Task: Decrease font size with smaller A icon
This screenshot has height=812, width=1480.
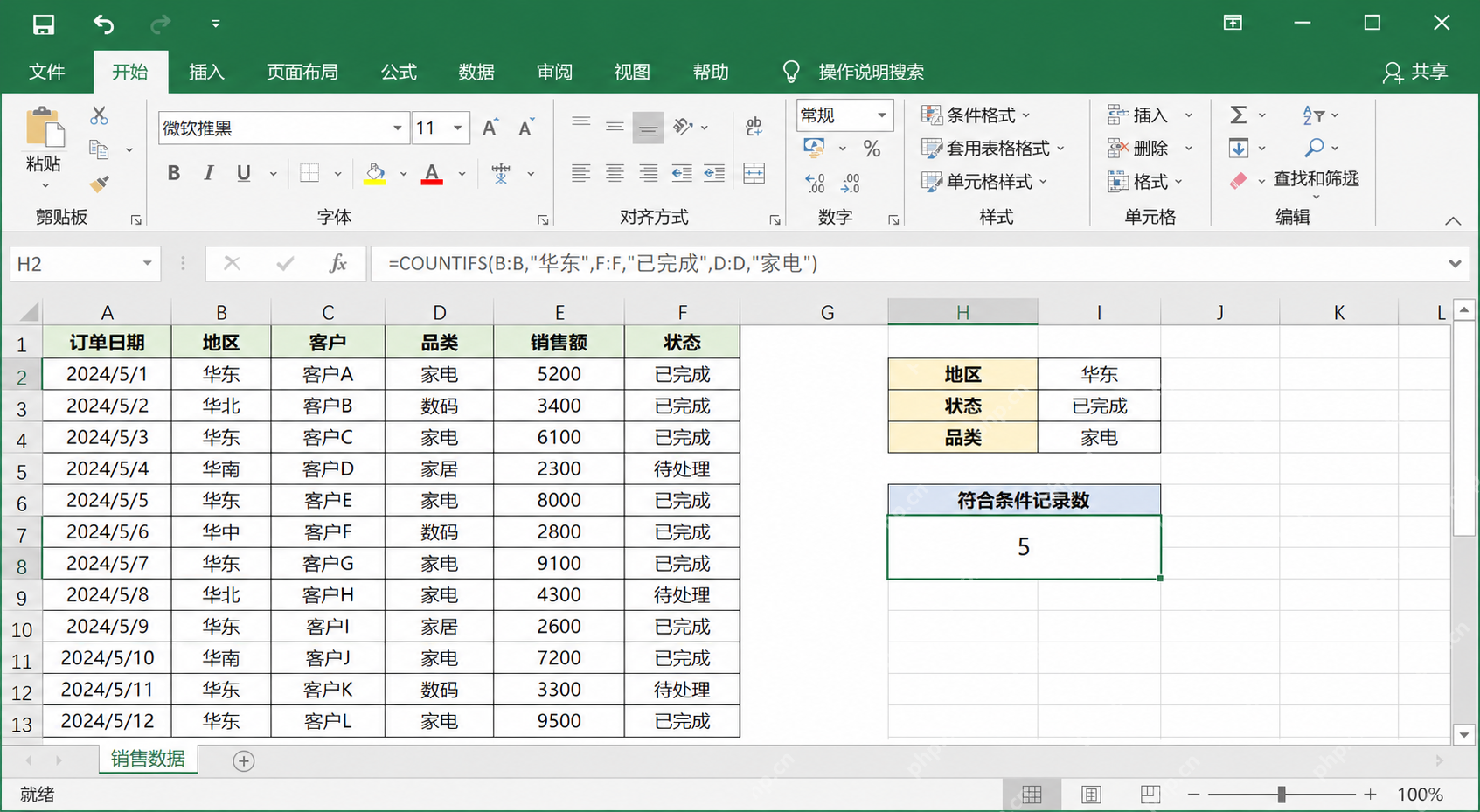Action: tap(525, 128)
